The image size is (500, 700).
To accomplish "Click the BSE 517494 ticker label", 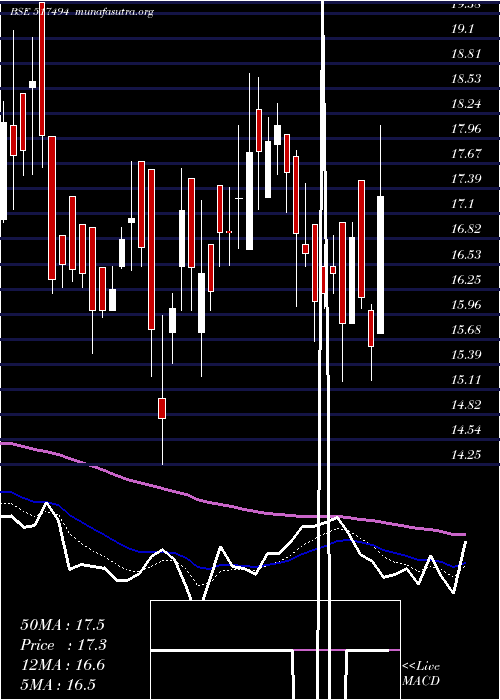I will 40,12.
